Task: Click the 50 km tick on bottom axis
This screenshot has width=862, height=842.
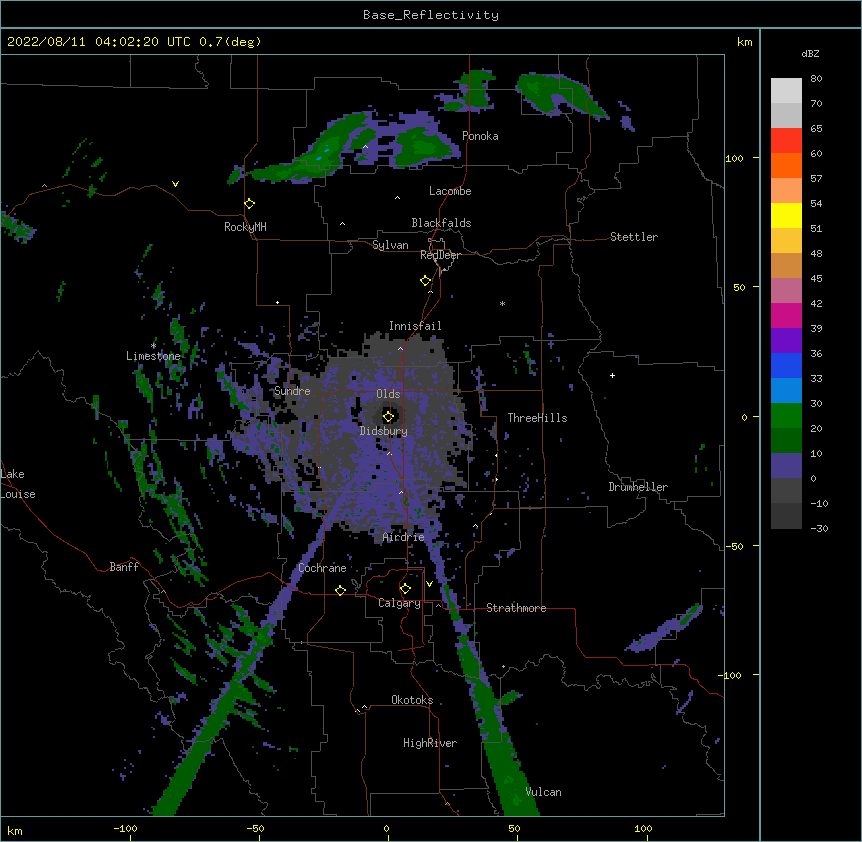Action: pyautogui.click(x=514, y=828)
